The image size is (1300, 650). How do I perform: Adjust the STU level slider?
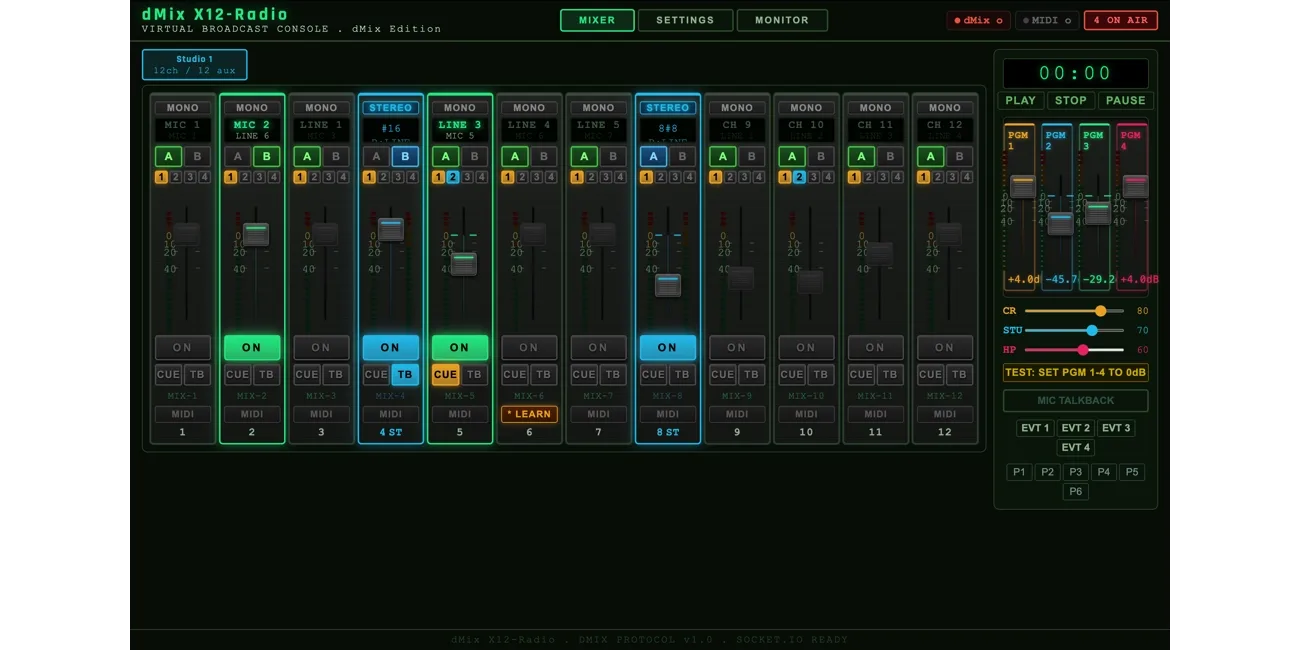click(x=1074, y=330)
